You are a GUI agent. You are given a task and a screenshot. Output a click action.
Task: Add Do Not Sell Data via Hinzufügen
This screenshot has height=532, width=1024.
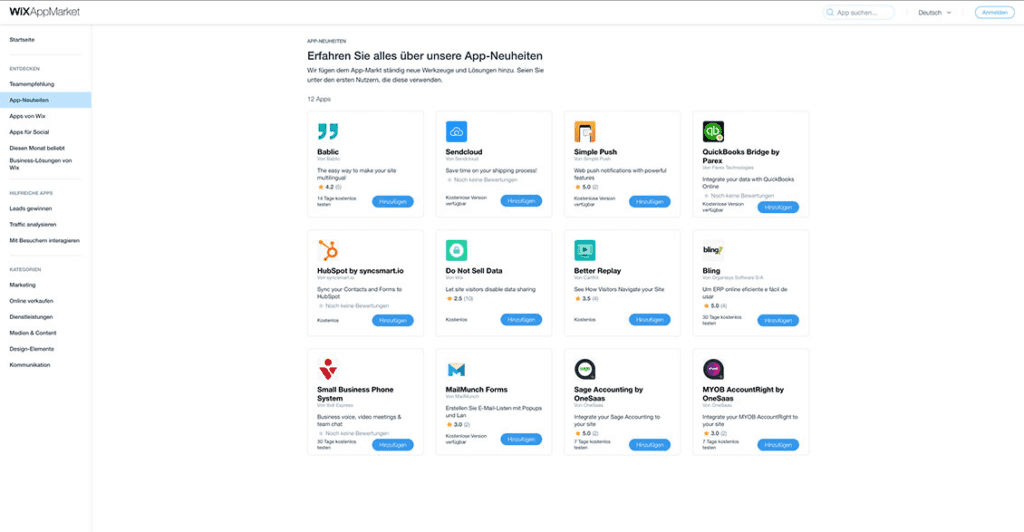click(x=521, y=320)
